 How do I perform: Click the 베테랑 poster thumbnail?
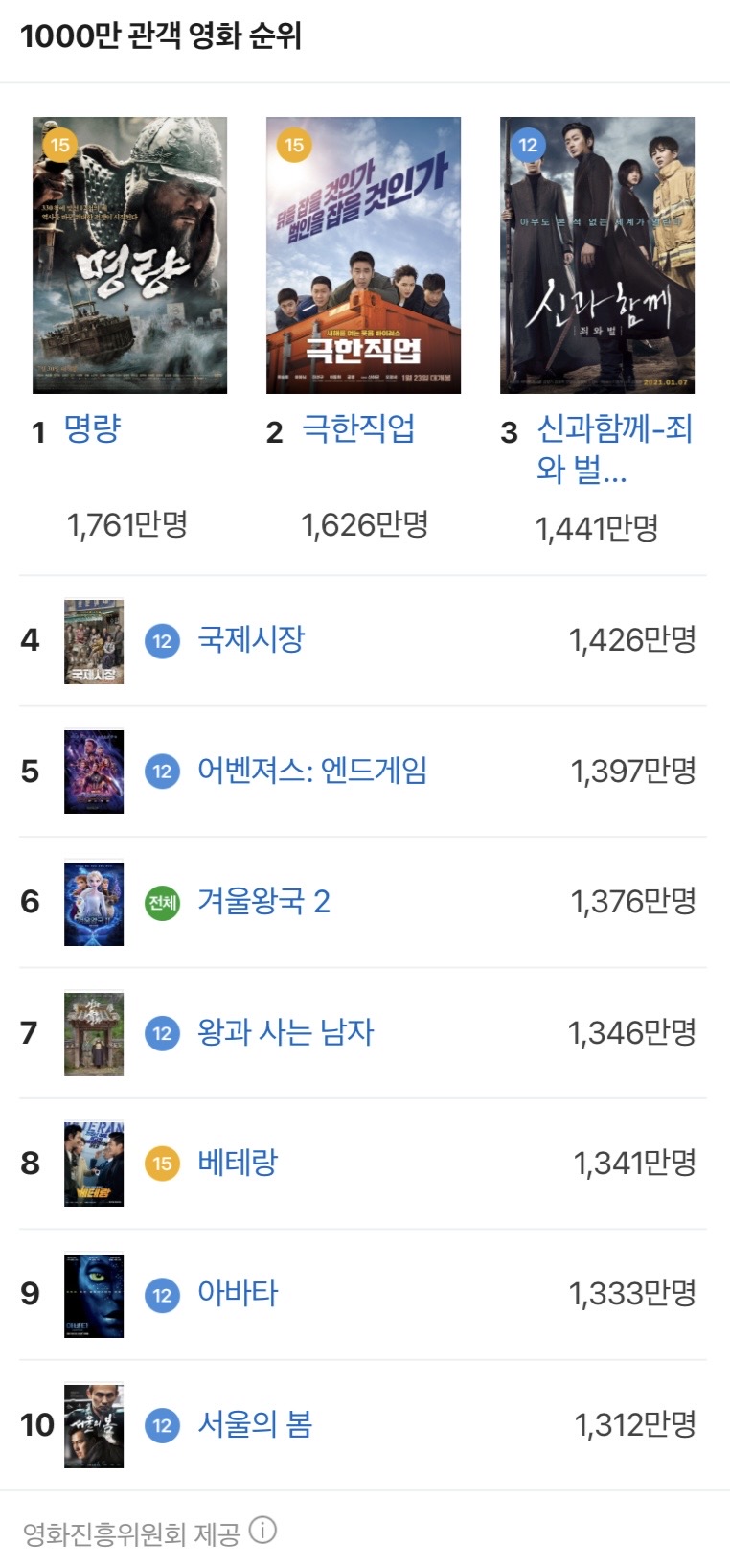[94, 1164]
